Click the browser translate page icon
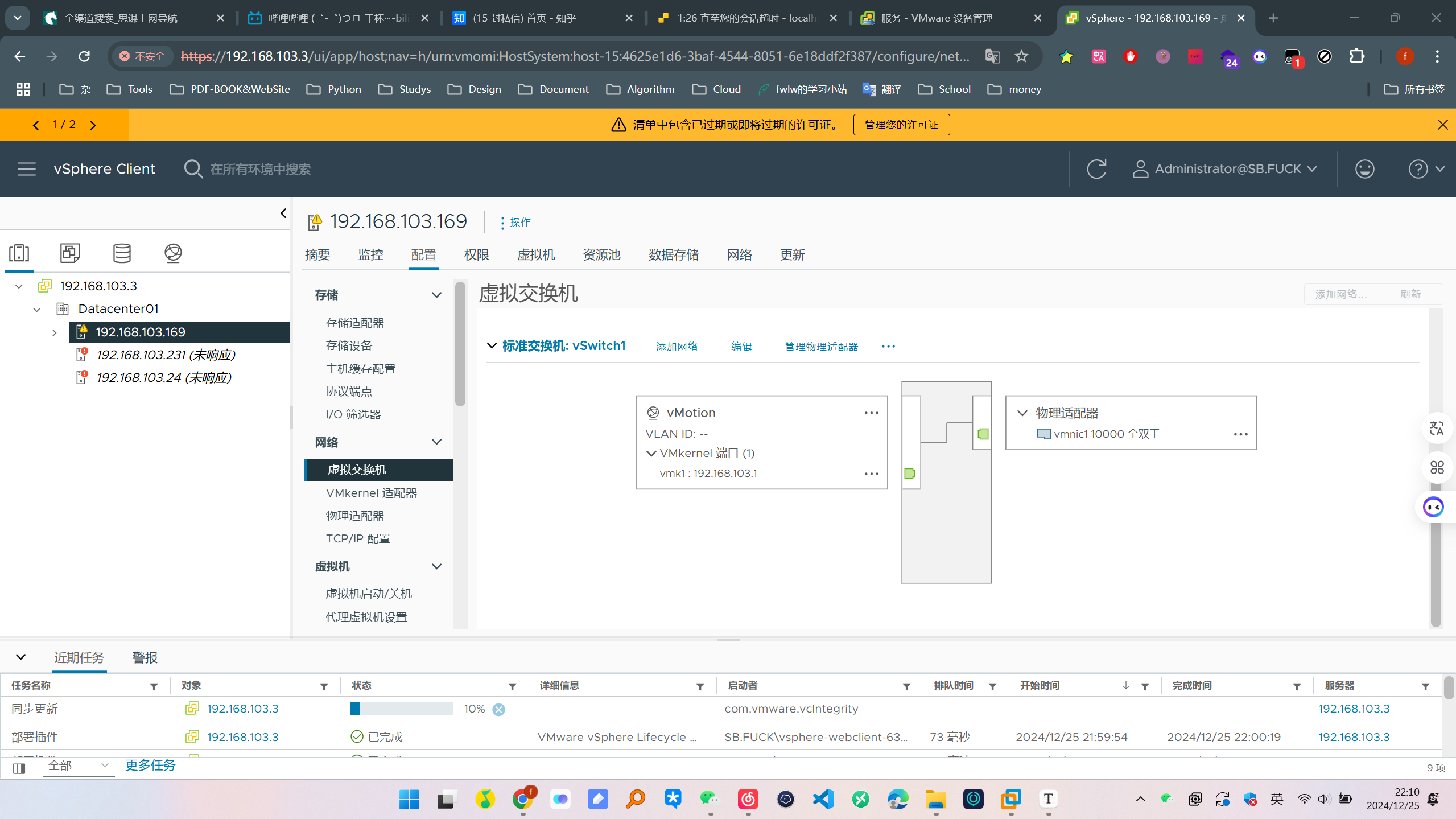 (992, 56)
